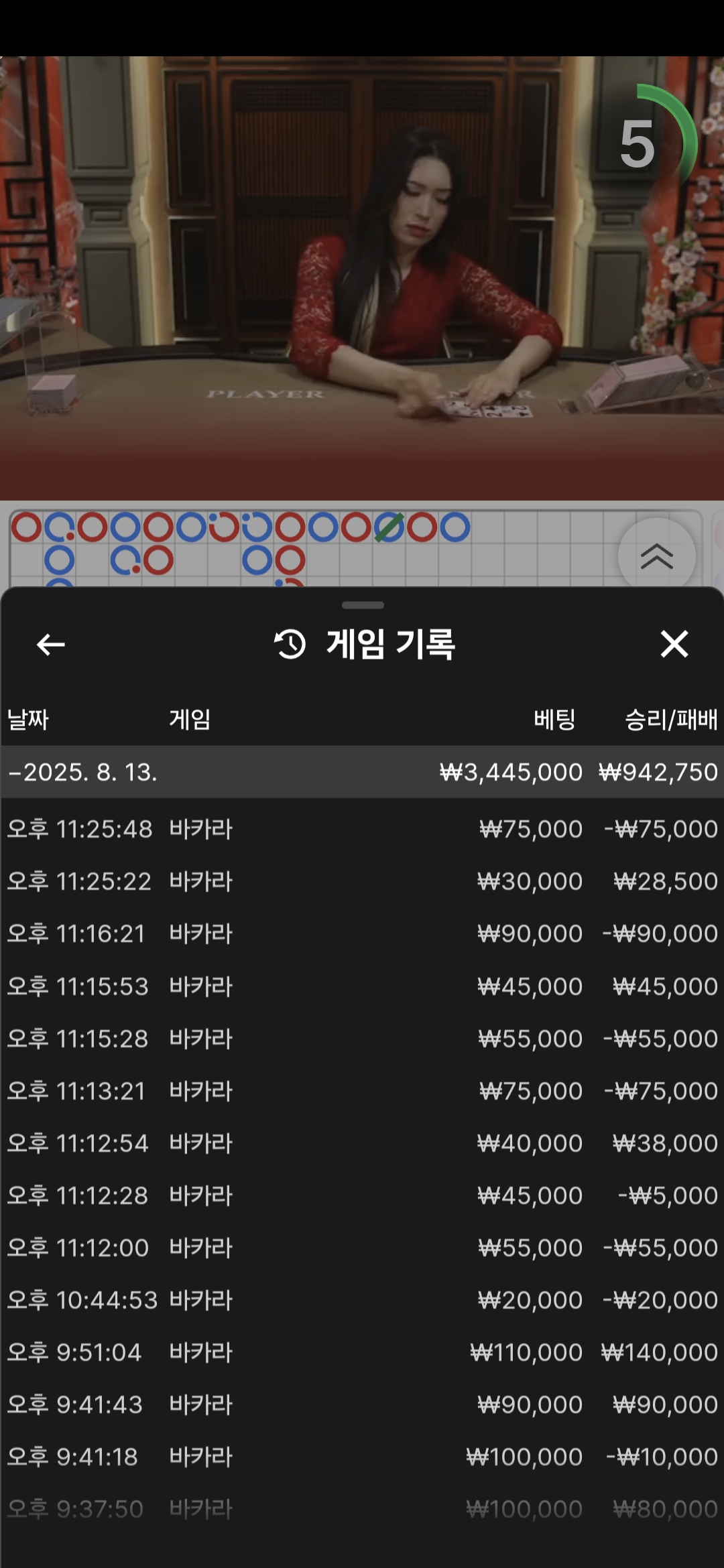Click the green tie marker on road
724x1568 pixels.
click(389, 527)
